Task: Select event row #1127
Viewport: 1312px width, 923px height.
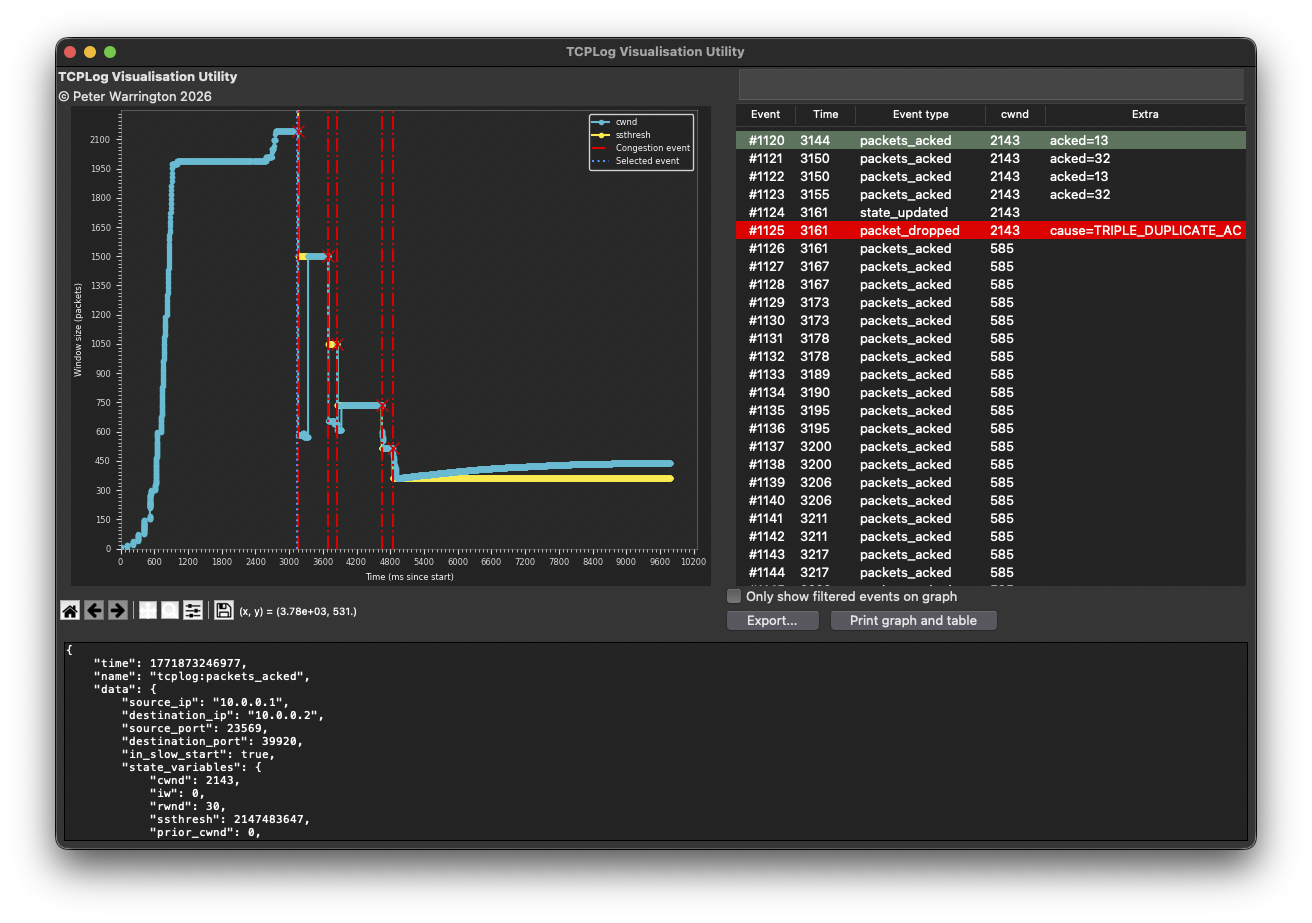Action: point(991,267)
